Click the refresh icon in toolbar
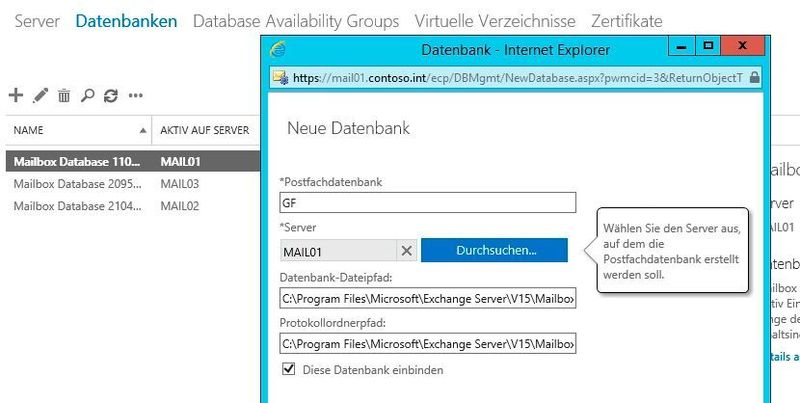800x403 pixels. tap(111, 95)
